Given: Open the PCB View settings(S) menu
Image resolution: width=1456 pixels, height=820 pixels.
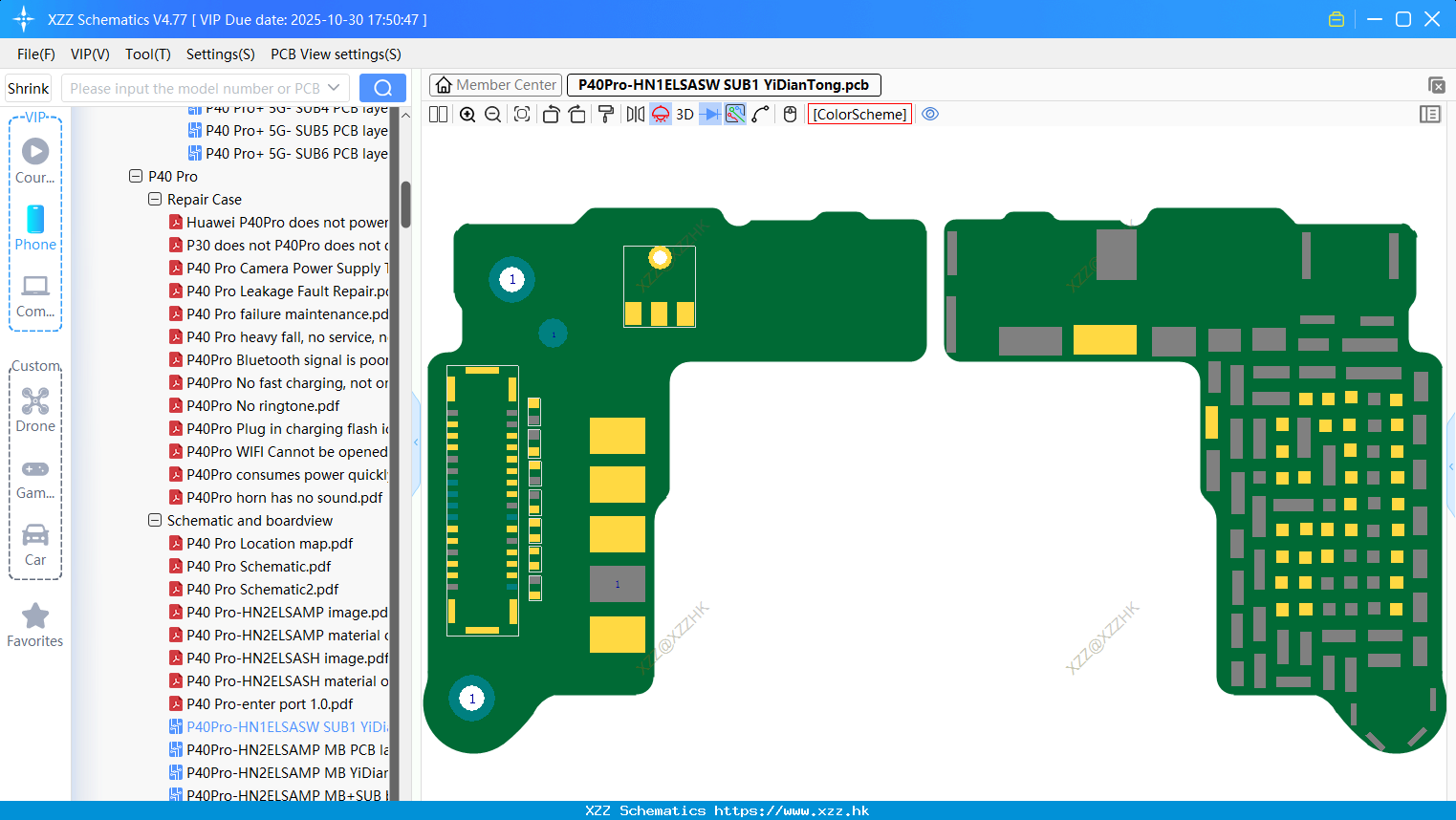Looking at the screenshot, I should (336, 54).
